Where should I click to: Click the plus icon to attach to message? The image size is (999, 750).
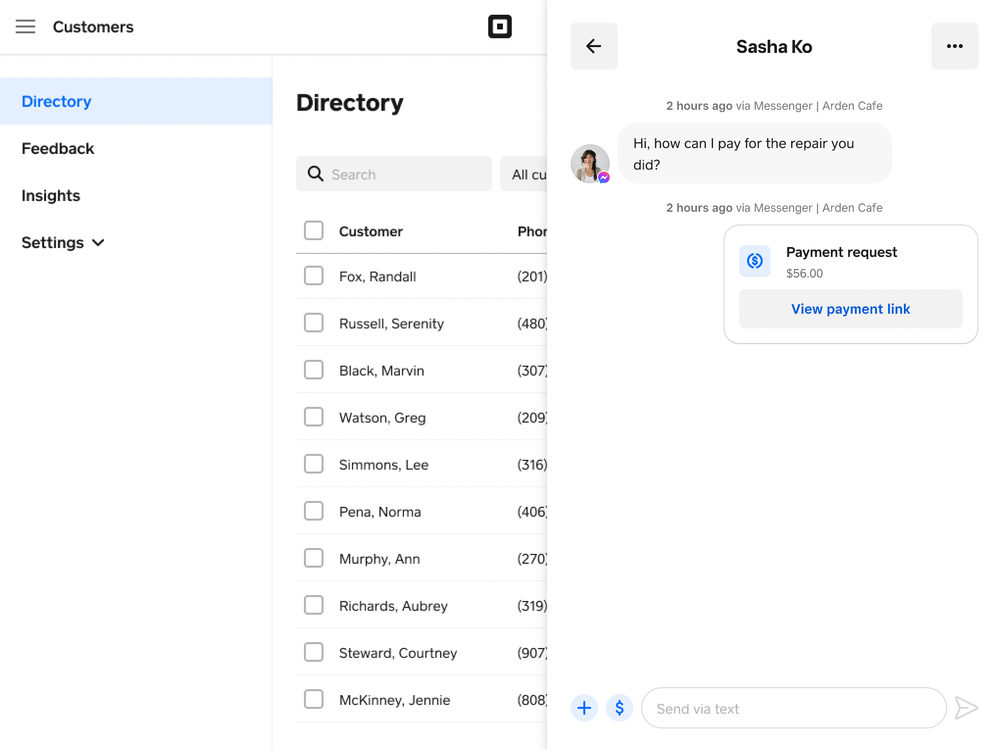click(x=584, y=707)
